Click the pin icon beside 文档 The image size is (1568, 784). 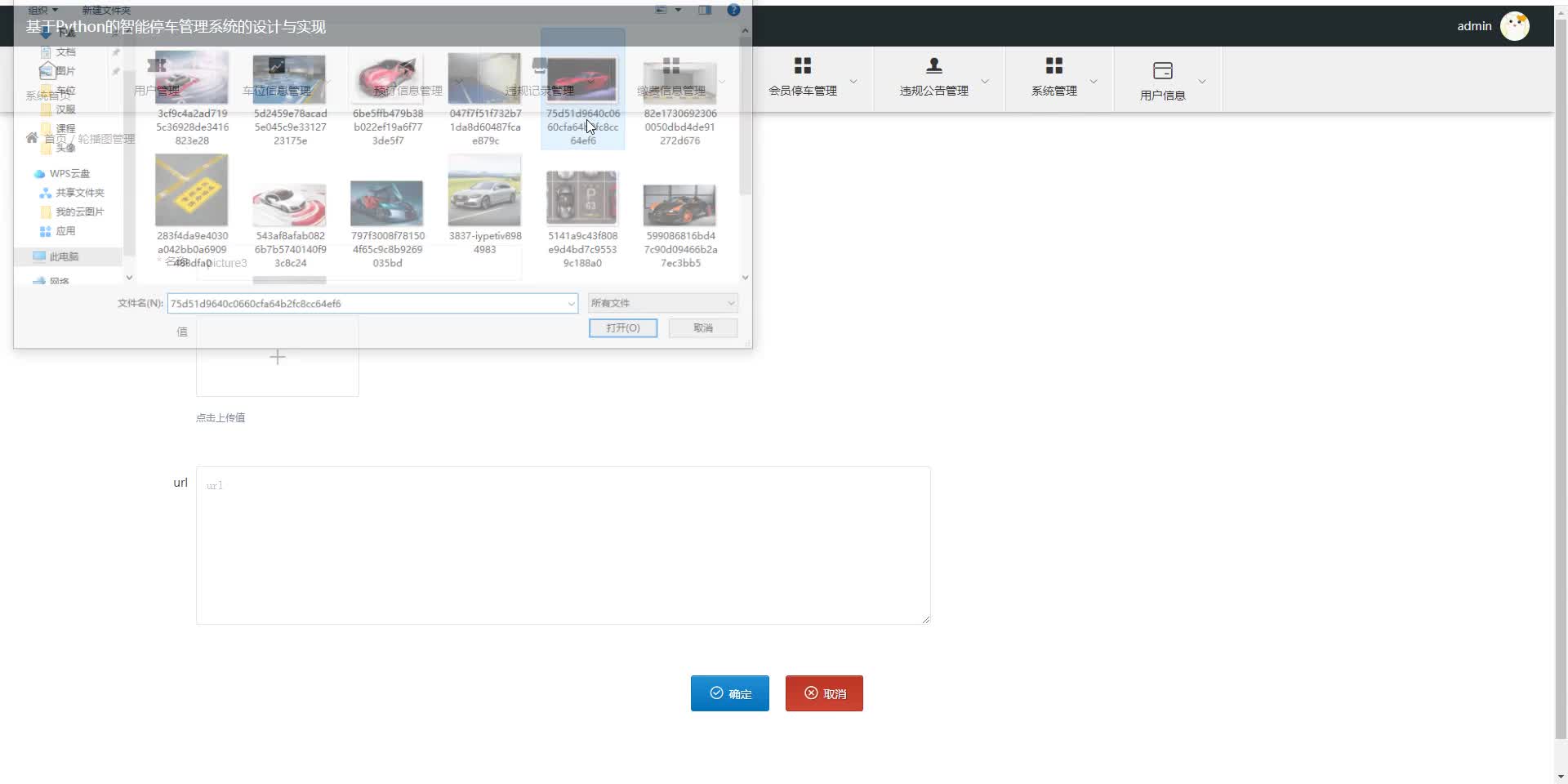[x=116, y=52]
